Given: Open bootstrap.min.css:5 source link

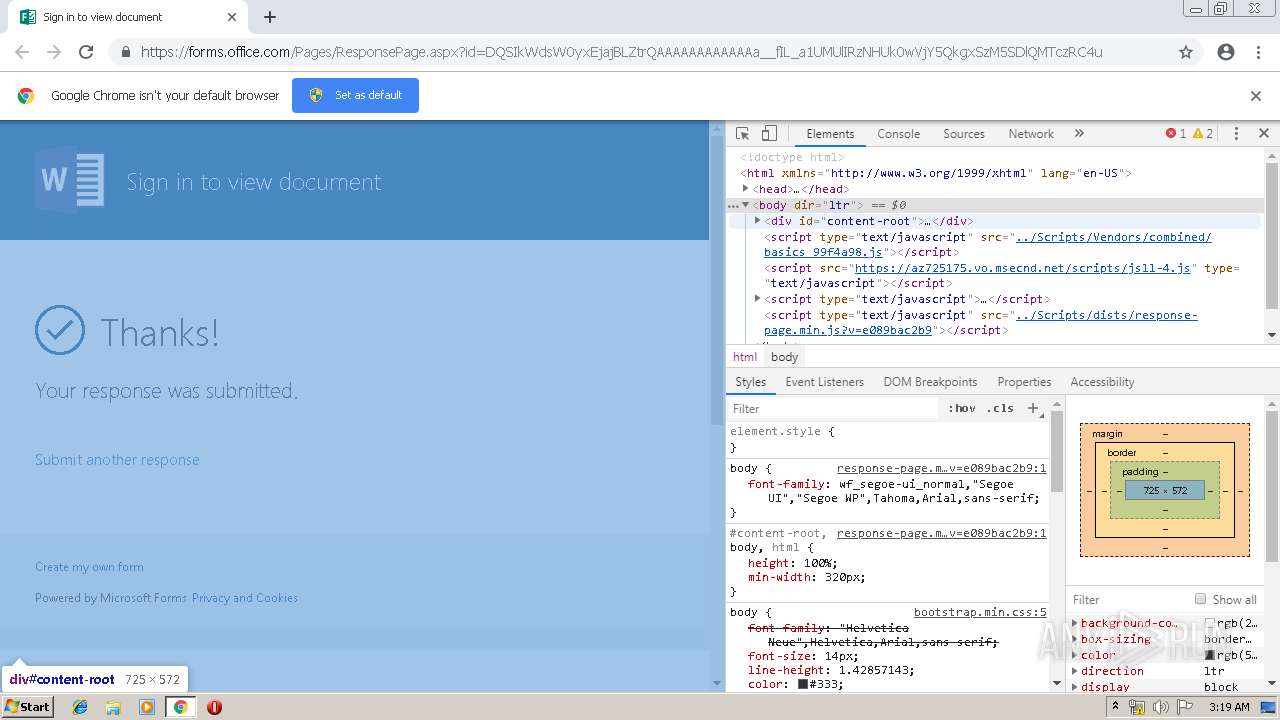Looking at the screenshot, I should click(980, 613).
